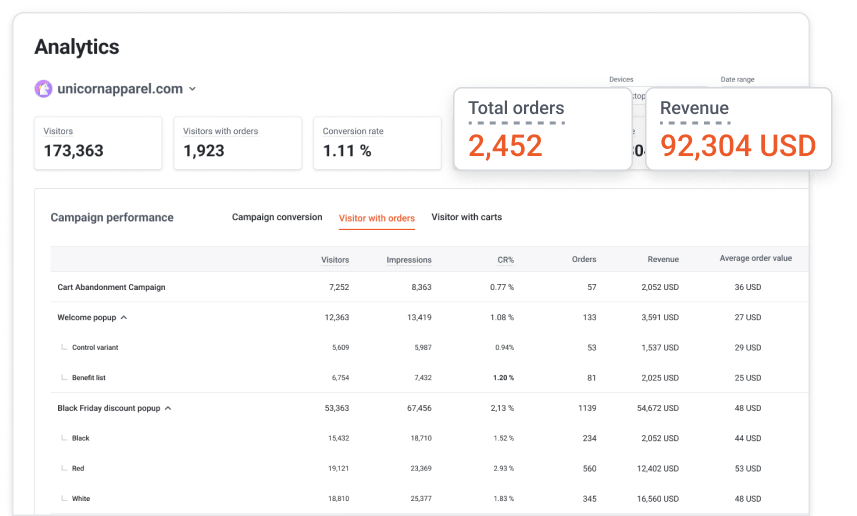Click the Conversion rate 1.11 % card
857x516 pixels.
click(377, 143)
